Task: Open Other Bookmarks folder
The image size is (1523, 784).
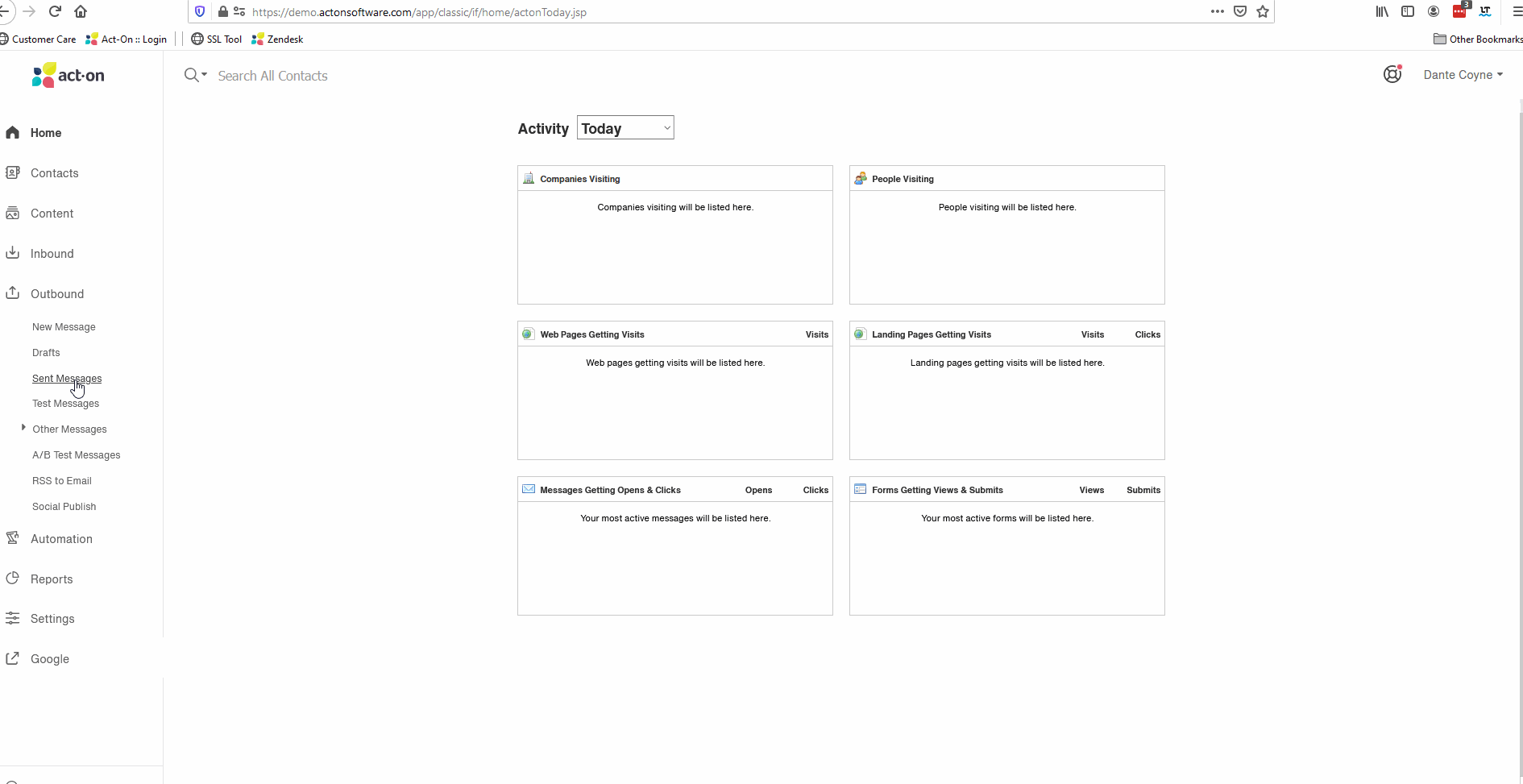Action: coord(1478,39)
